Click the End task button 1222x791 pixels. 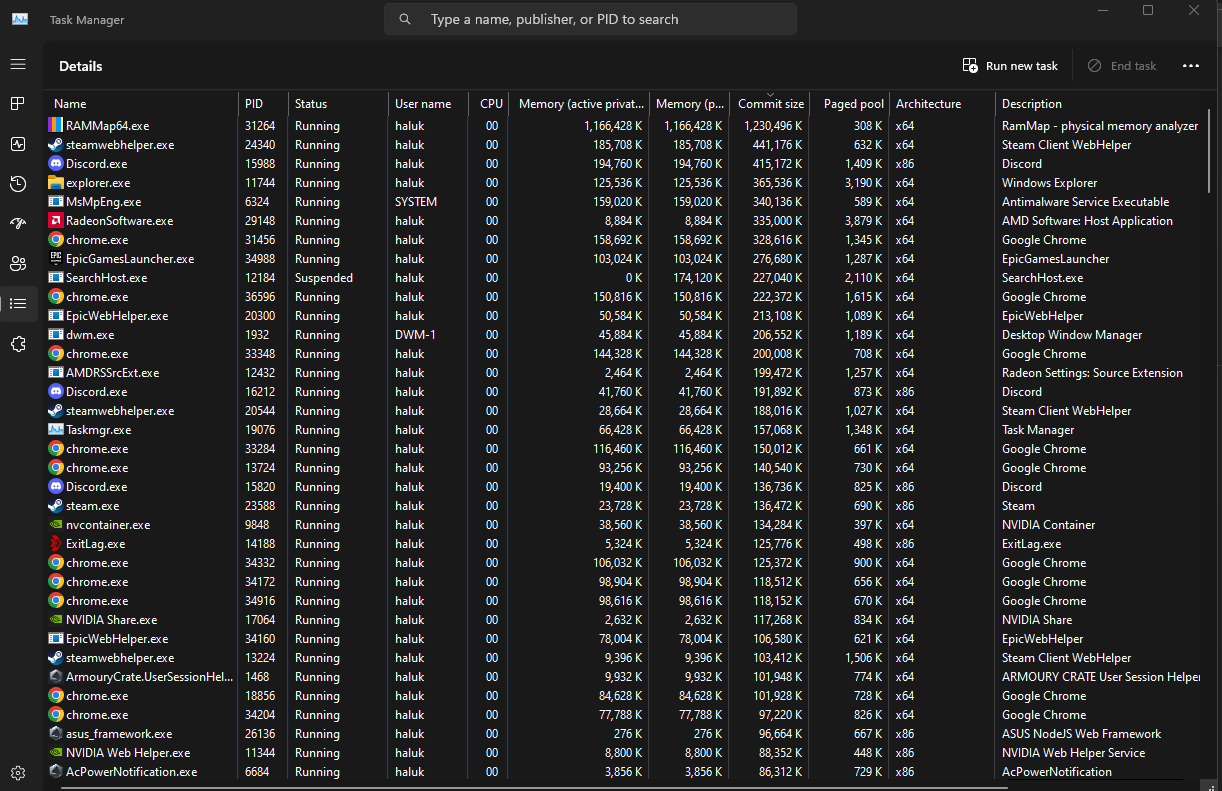(x=1122, y=66)
